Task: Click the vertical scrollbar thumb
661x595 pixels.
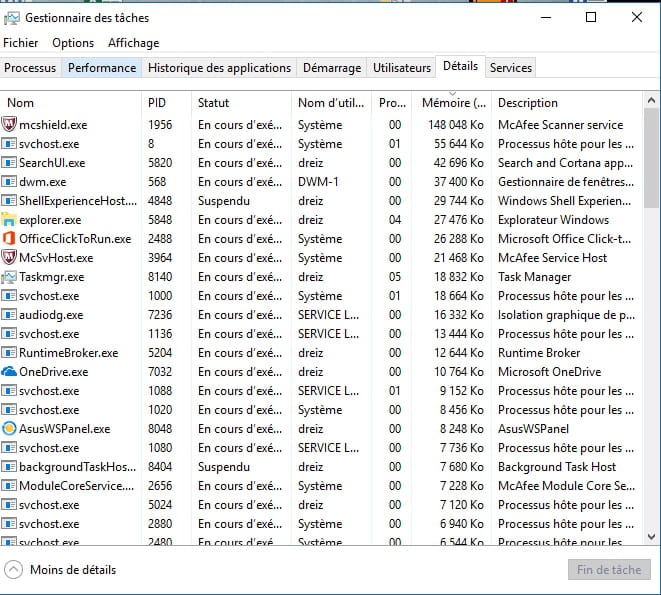Action: click(651, 158)
